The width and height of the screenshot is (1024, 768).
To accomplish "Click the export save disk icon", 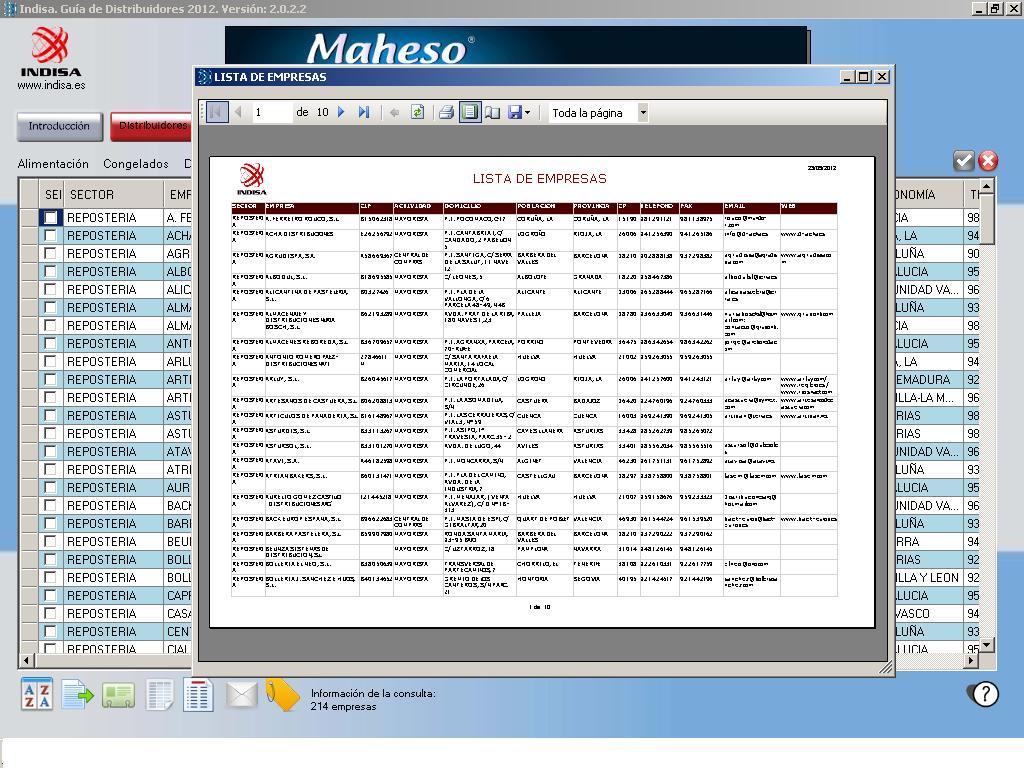I will click(x=515, y=112).
